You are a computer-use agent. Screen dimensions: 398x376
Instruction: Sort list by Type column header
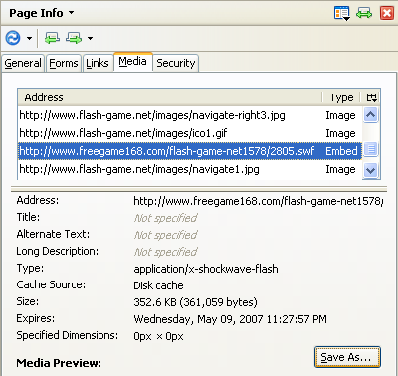(341, 97)
